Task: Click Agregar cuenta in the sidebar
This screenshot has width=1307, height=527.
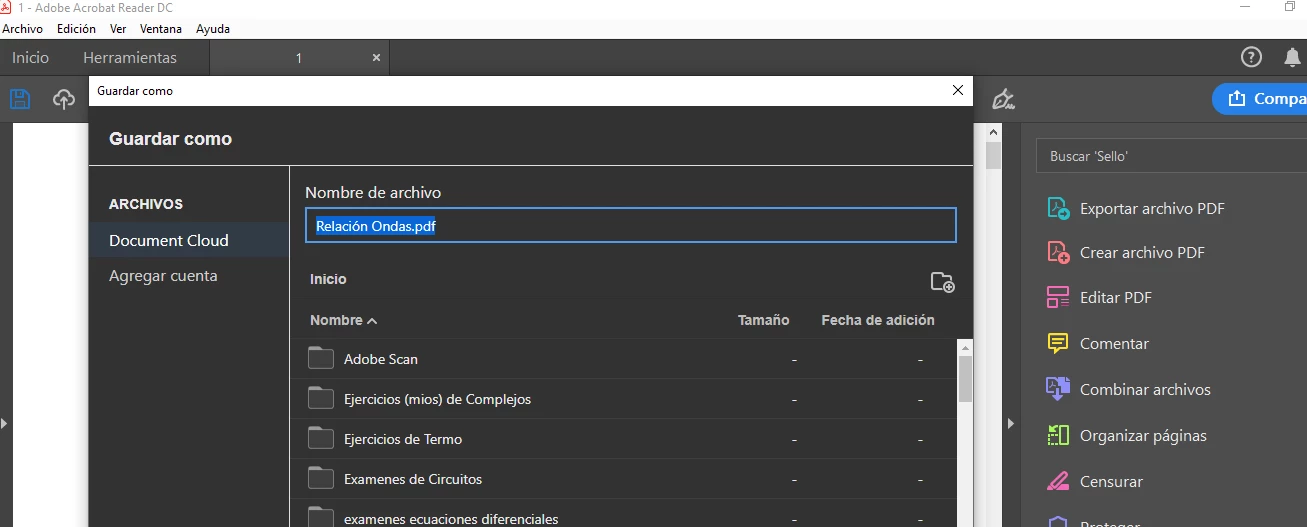Action: [163, 275]
